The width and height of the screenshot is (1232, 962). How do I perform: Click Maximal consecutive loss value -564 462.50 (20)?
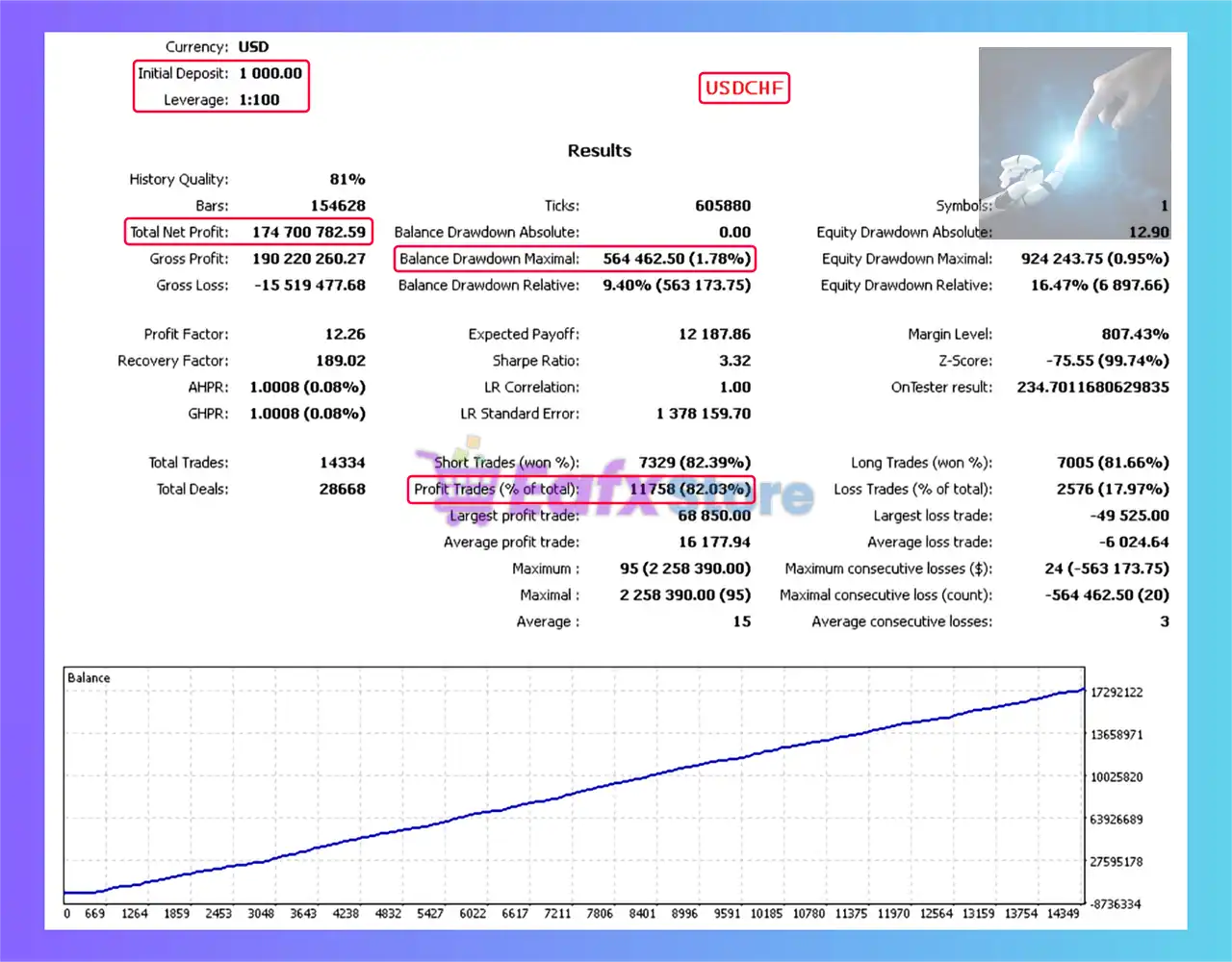click(1108, 595)
